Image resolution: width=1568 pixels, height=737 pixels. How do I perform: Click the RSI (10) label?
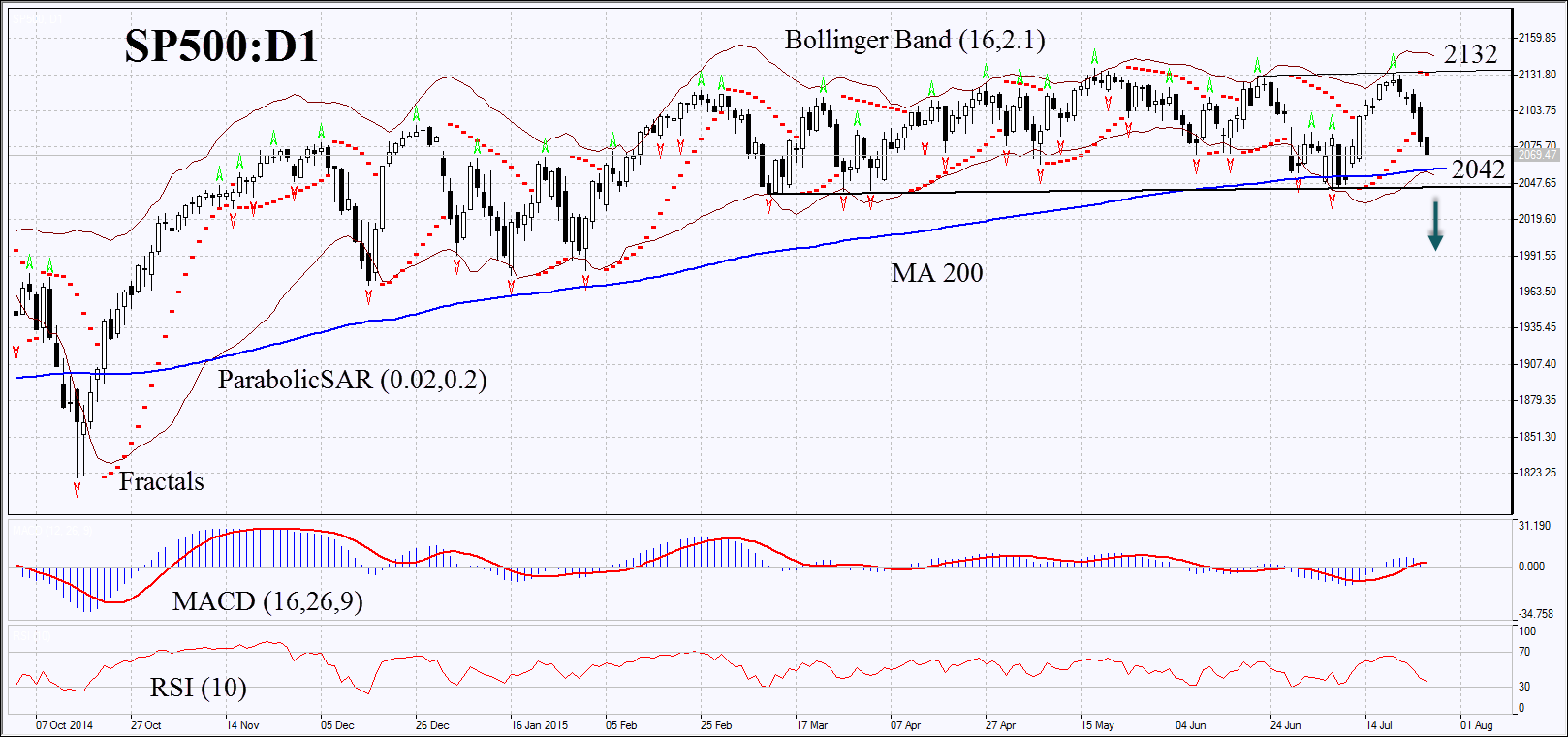(x=198, y=688)
